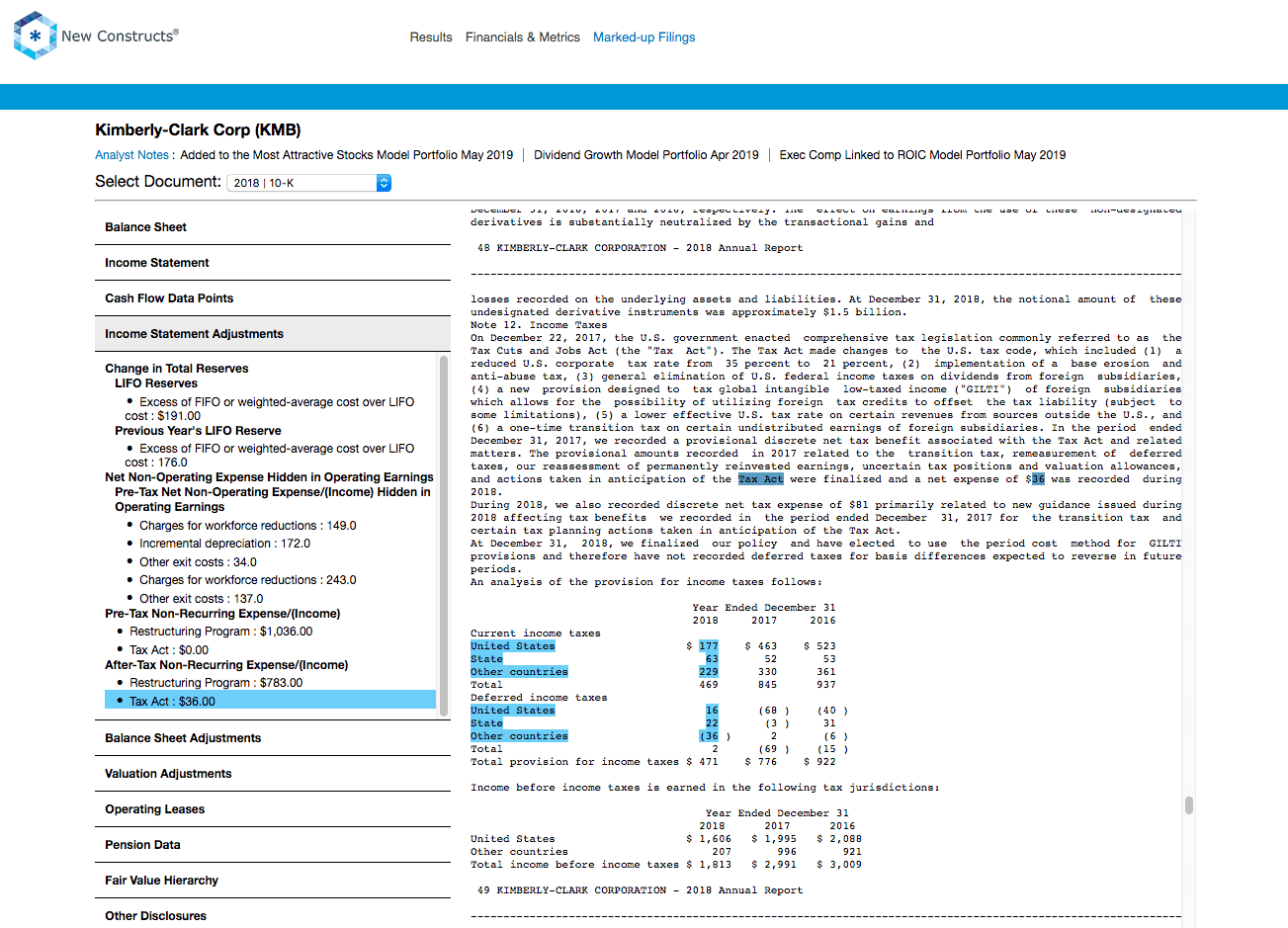The width and height of the screenshot is (1288, 928).
Task: Select Restructuring Program : $1,036.00
Action: 220,632
